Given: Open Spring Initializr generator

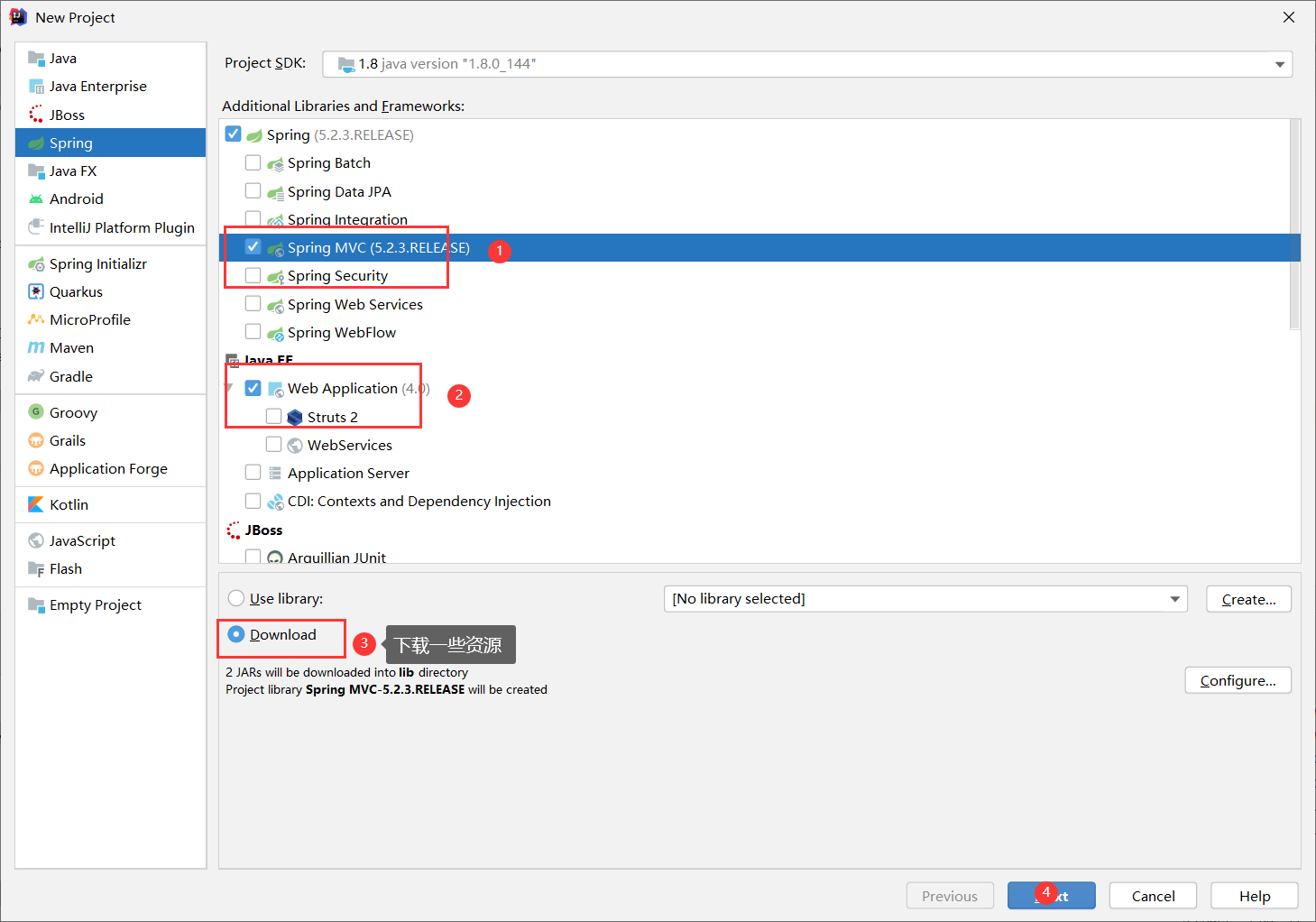Looking at the screenshot, I should pyautogui.click(x=110, y=263).
